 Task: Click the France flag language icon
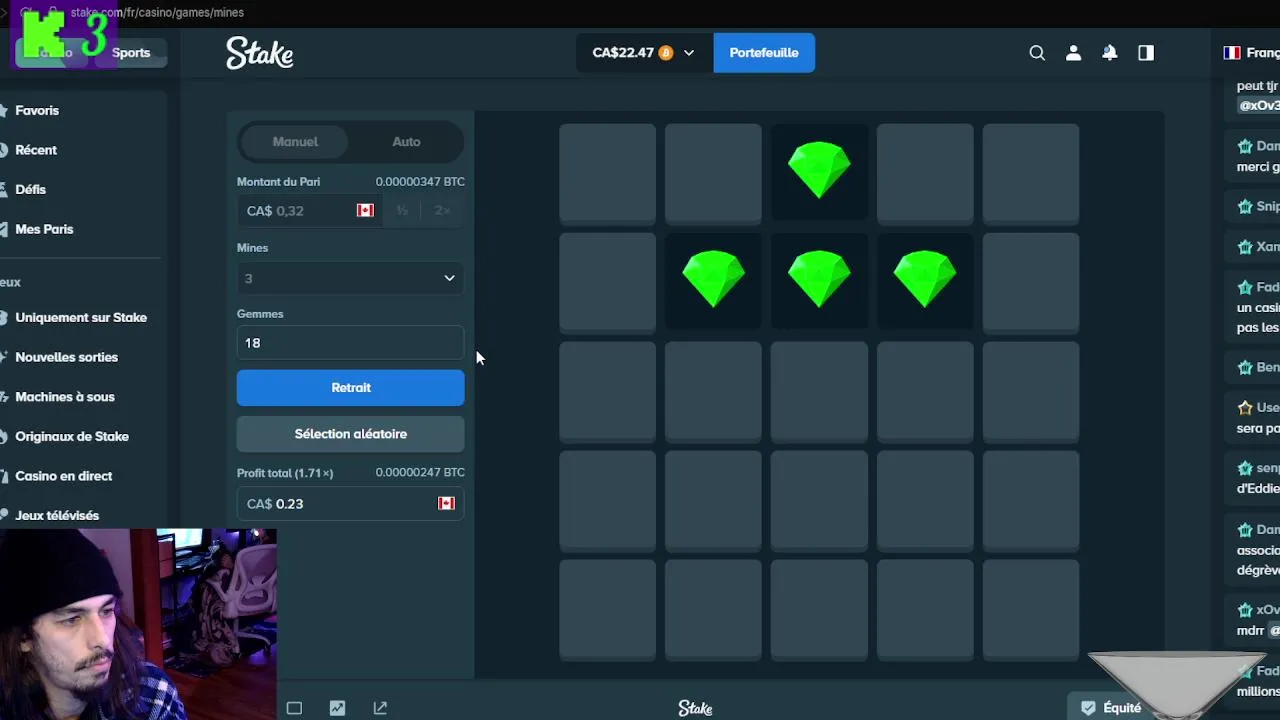(1232, 53)
